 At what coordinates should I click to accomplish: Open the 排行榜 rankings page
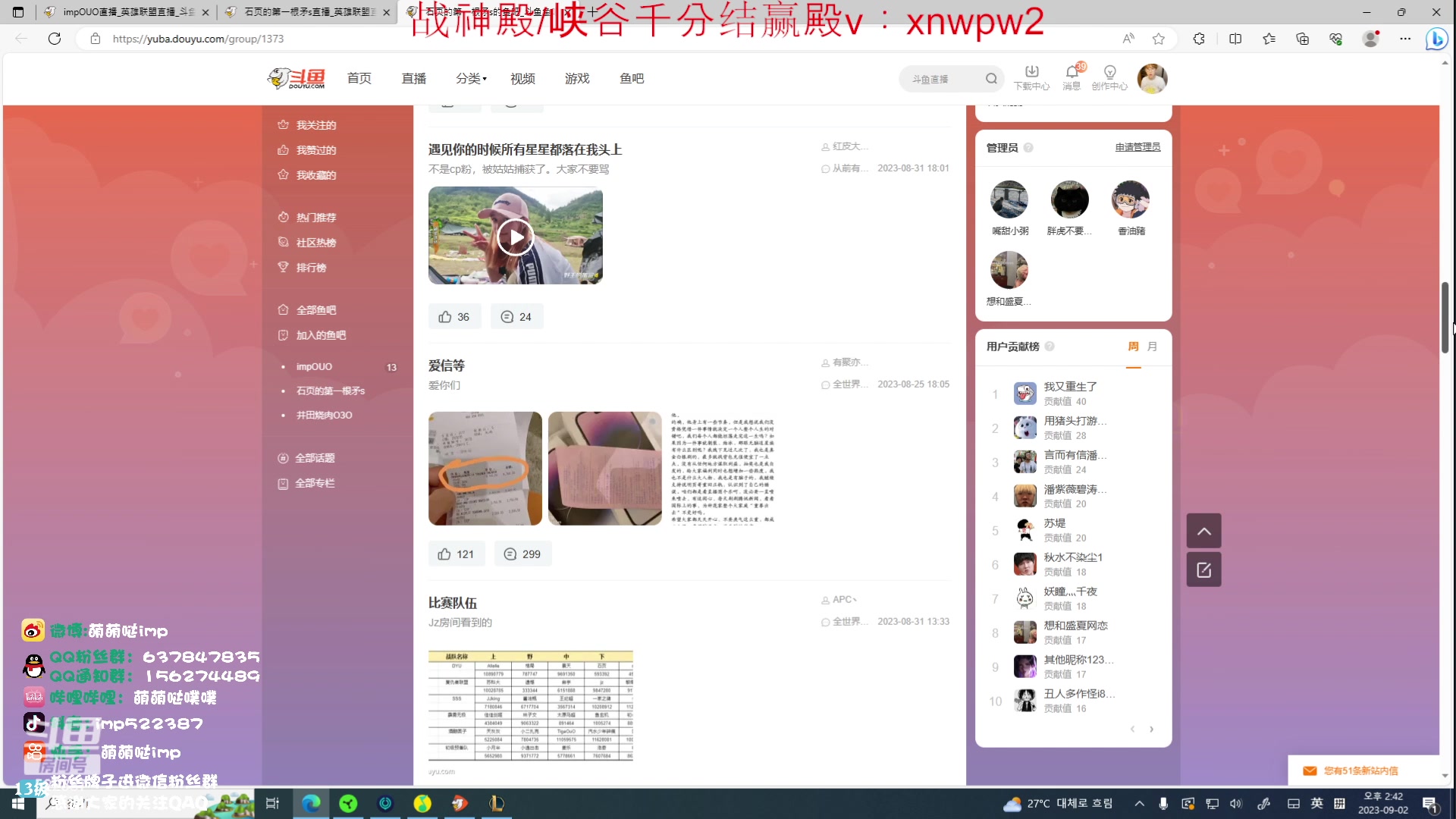(310, 267)
